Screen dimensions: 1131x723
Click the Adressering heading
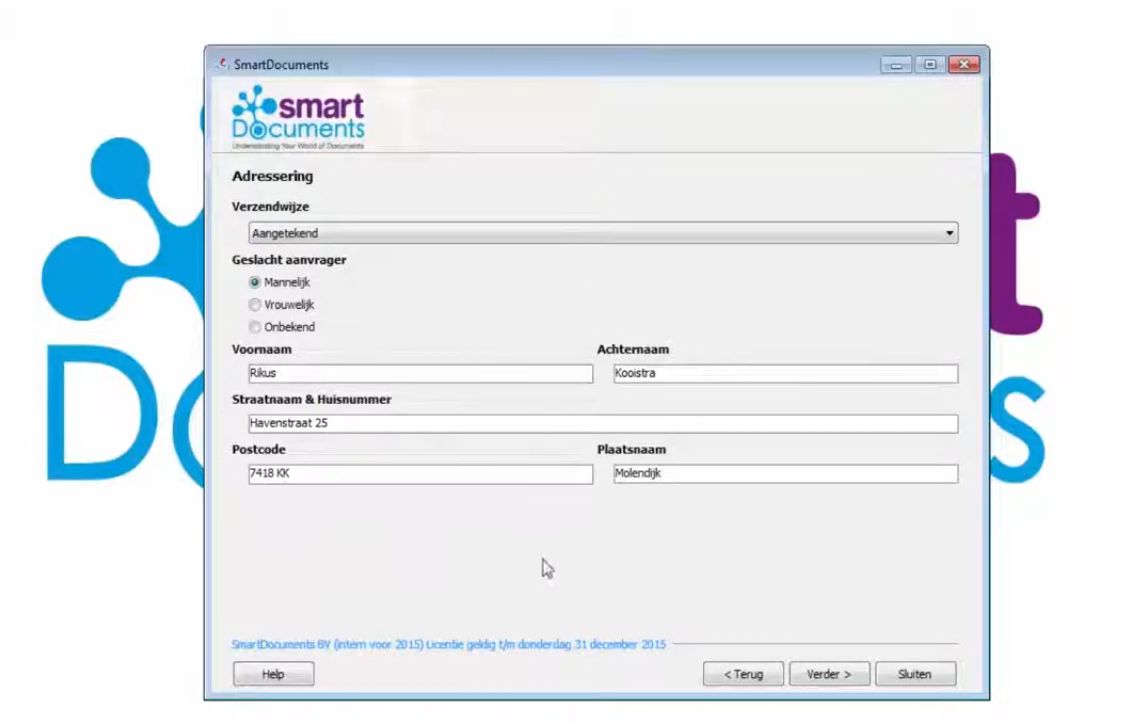pyautogui.click(x=273, y=176)
